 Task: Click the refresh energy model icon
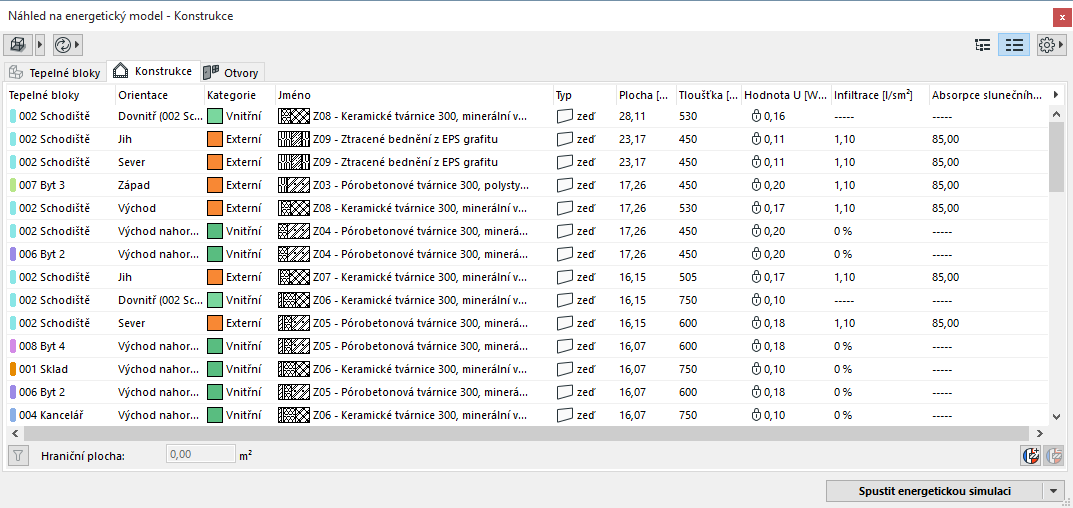[63, 45]
